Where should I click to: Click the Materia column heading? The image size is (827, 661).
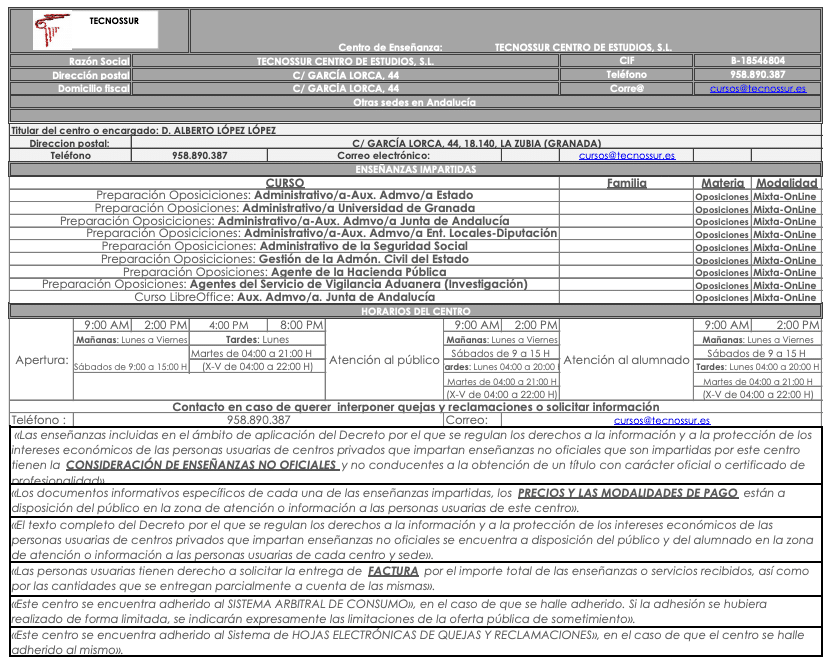point(722,183)
